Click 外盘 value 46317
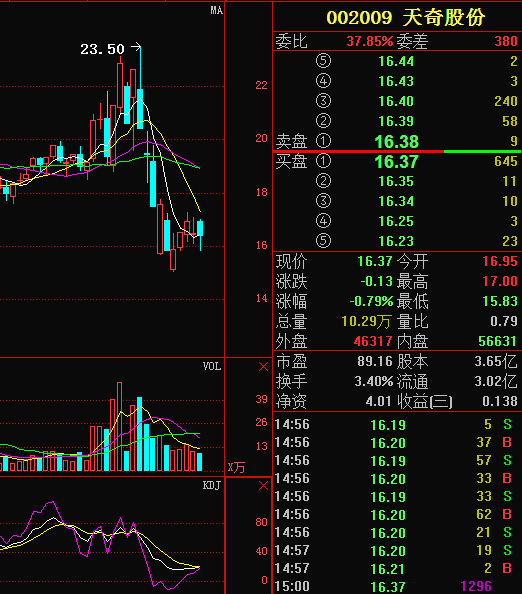Screen dimensions: 522x594 [x=373, y=341]
